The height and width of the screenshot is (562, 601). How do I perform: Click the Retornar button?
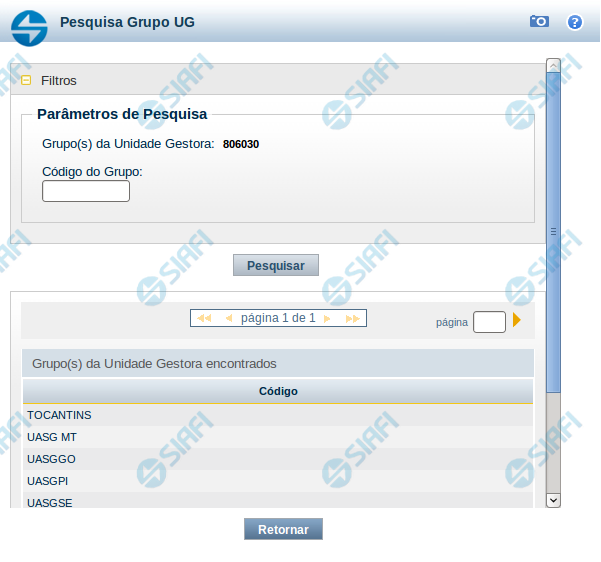pos(283,530)
